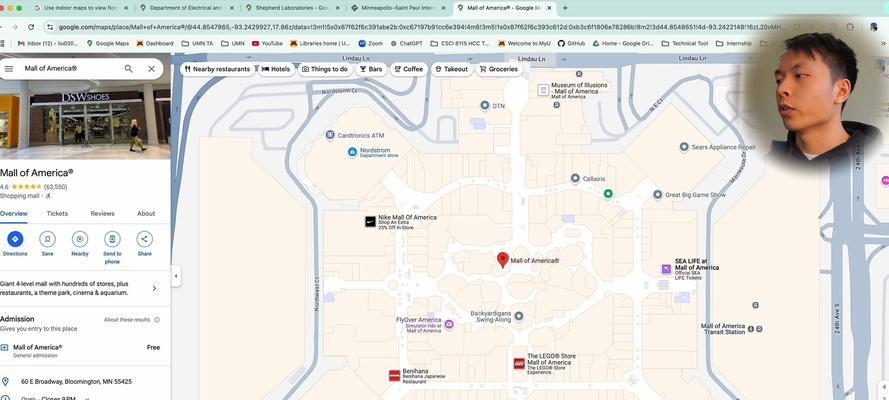This screenshot has width=889, height=400.
Task: Switch to the Reviews tab
Action: click(103, 214)
